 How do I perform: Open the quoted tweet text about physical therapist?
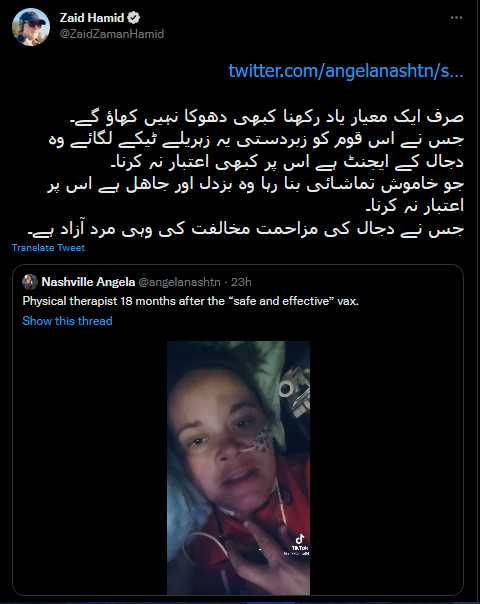[191, 301]
